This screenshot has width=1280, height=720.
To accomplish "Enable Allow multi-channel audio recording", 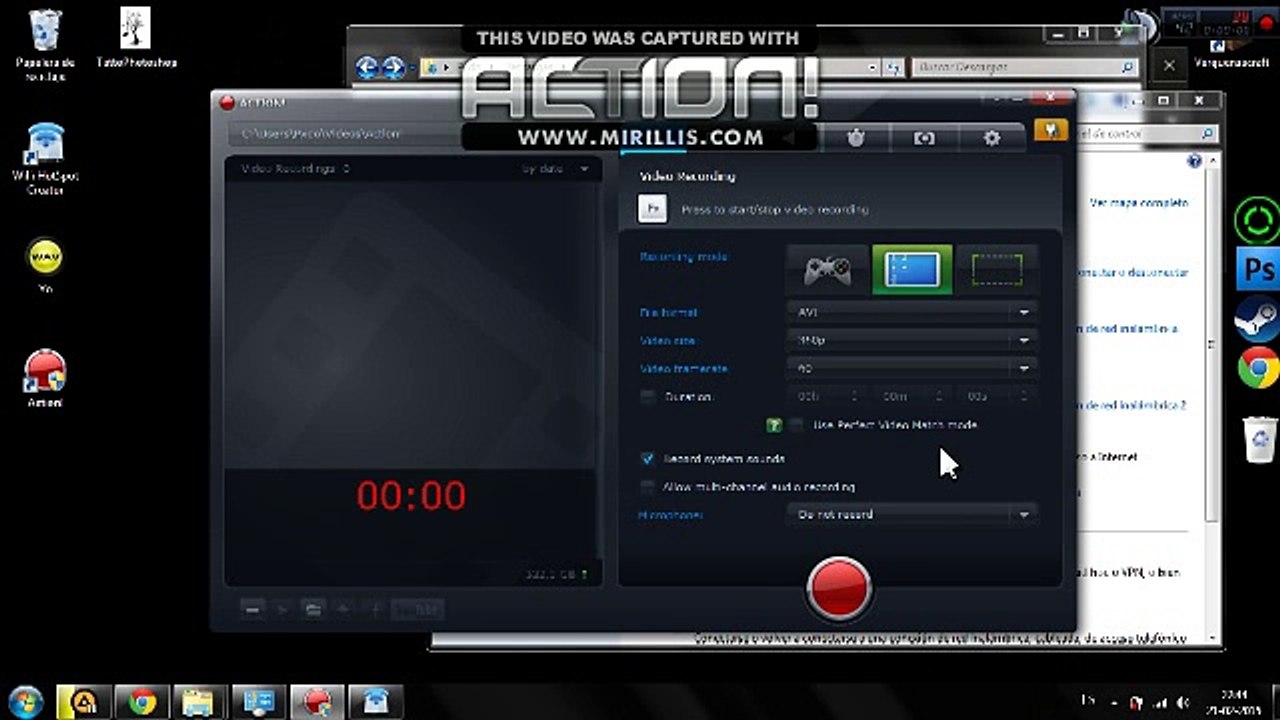I will click(x=648, y=487).
